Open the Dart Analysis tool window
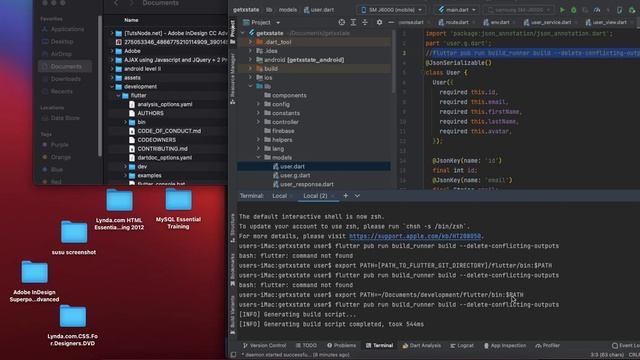Image resolution: width=640 pixels, height=360 pixels. pyautogui.click(x=422, y=346)
